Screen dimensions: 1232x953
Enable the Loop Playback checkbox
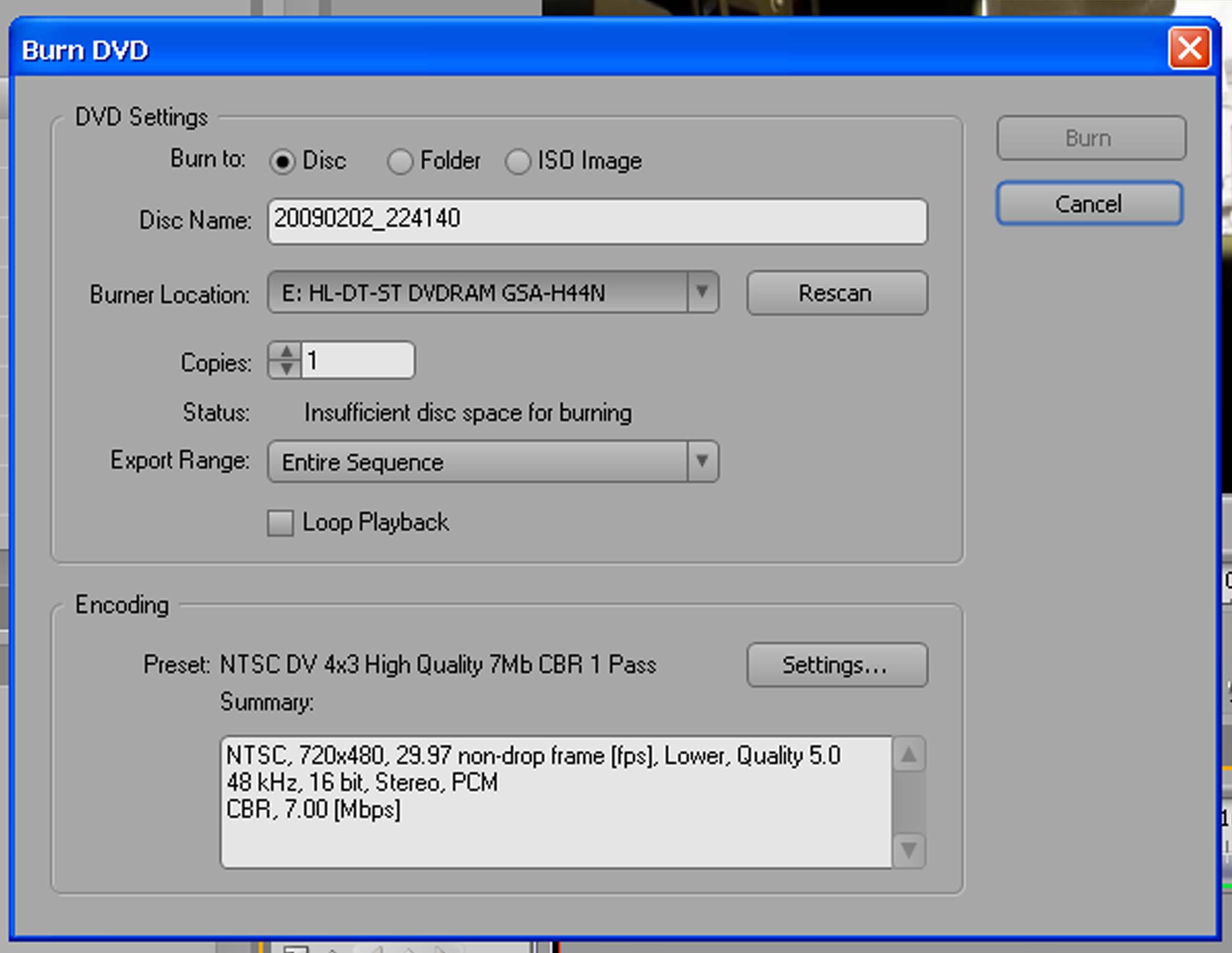[281, 523]
